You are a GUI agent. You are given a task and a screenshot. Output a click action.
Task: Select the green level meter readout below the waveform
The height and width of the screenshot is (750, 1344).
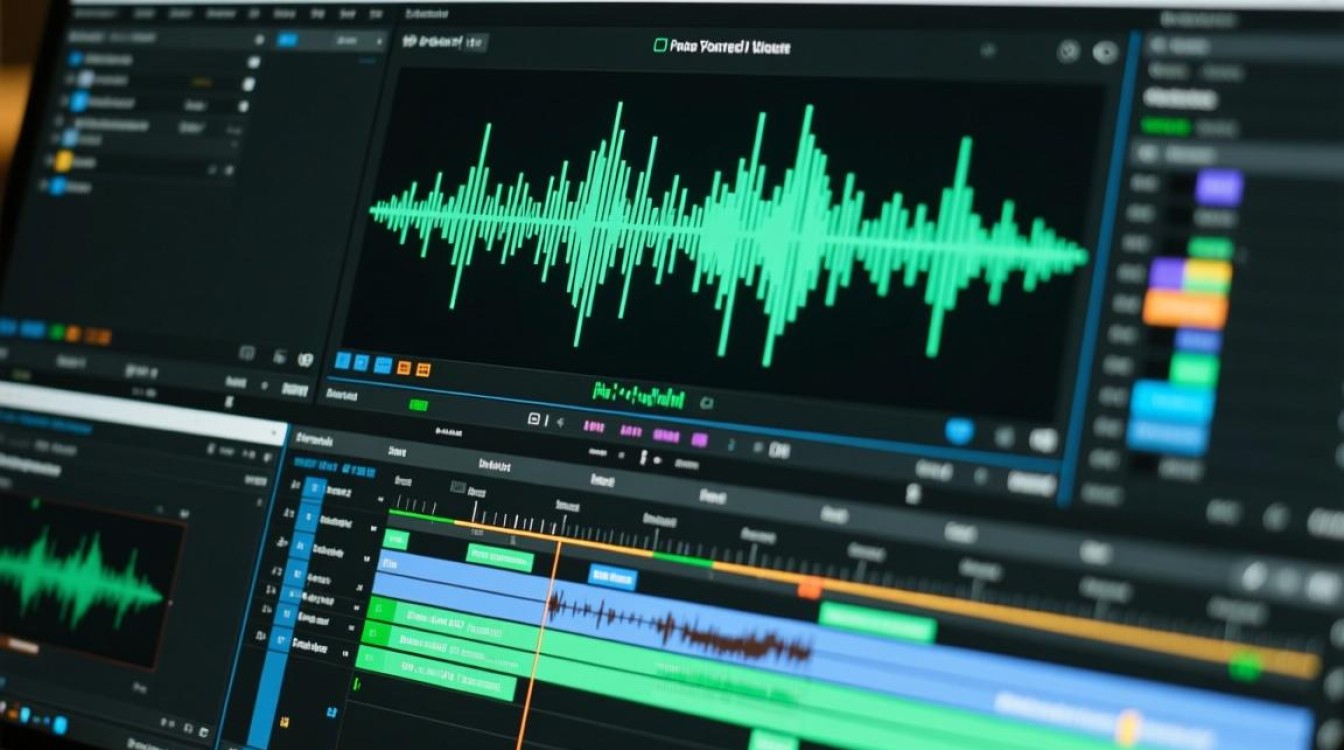(639, 395)
